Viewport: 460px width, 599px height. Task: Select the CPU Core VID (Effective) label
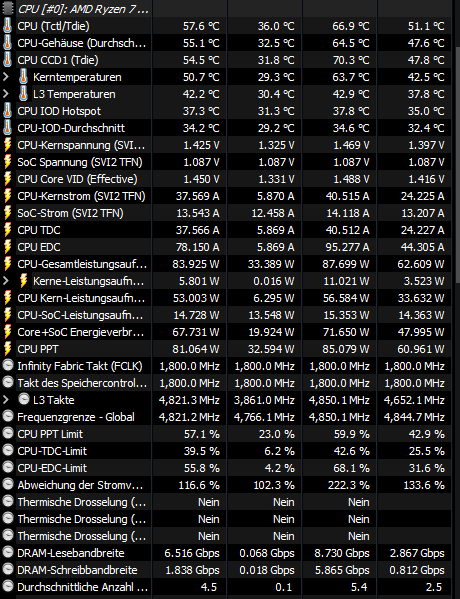pos(77,179)
